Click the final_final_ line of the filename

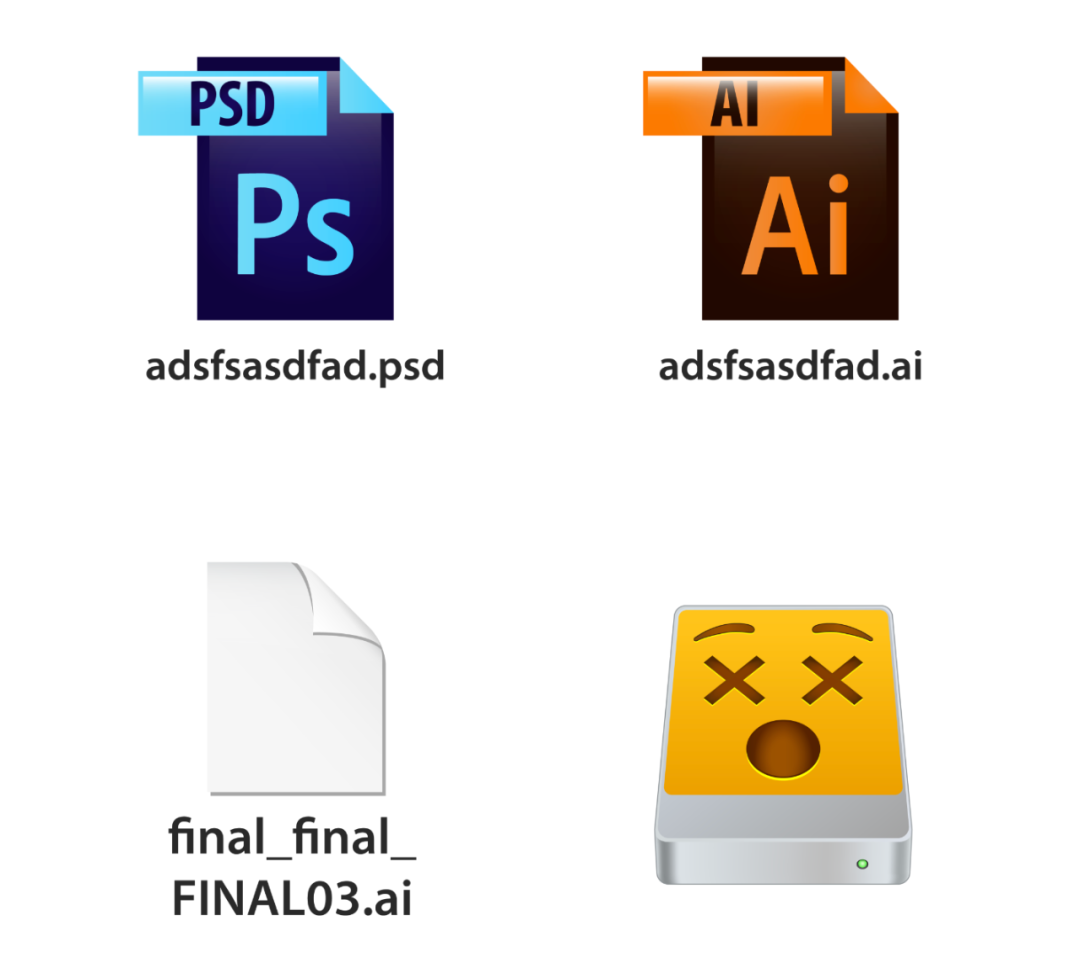[x=292, y=837]
